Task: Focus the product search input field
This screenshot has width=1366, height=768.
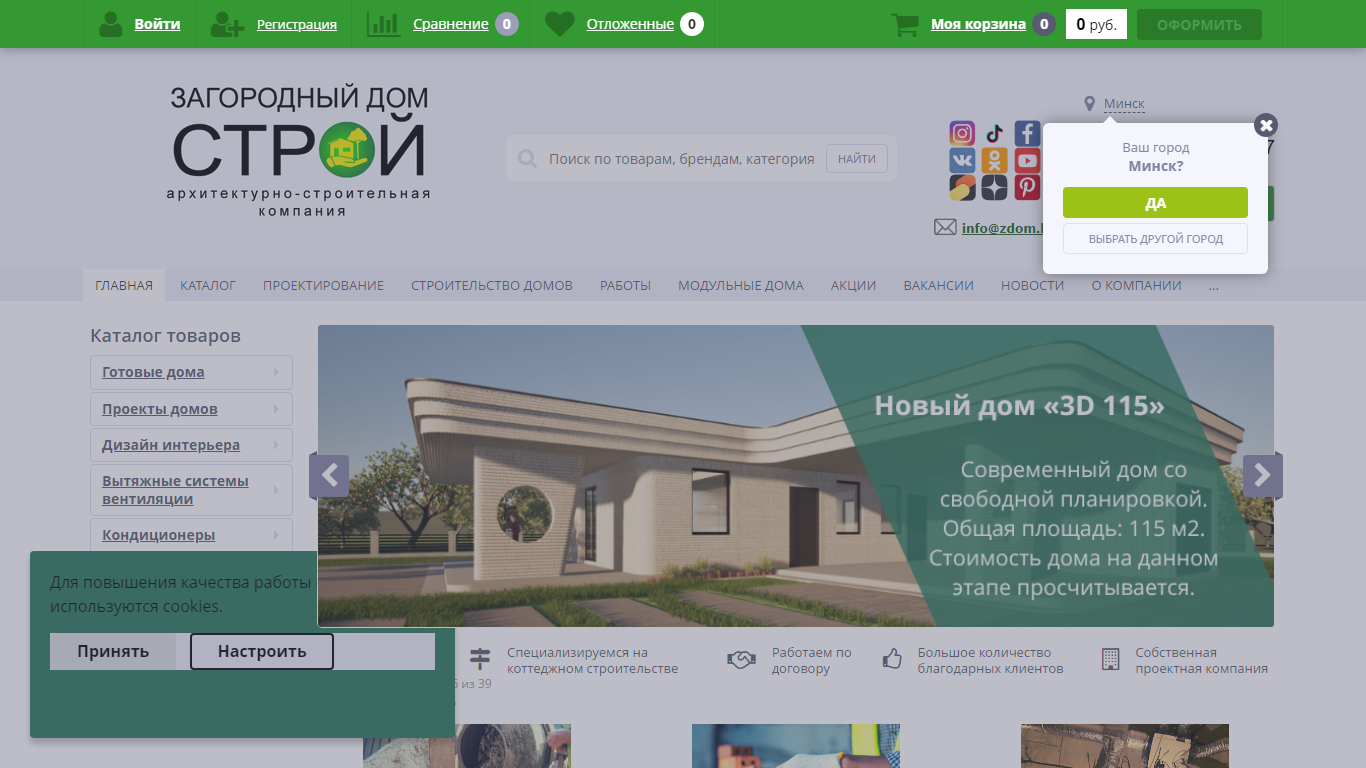Action: (x=681, y=159)
